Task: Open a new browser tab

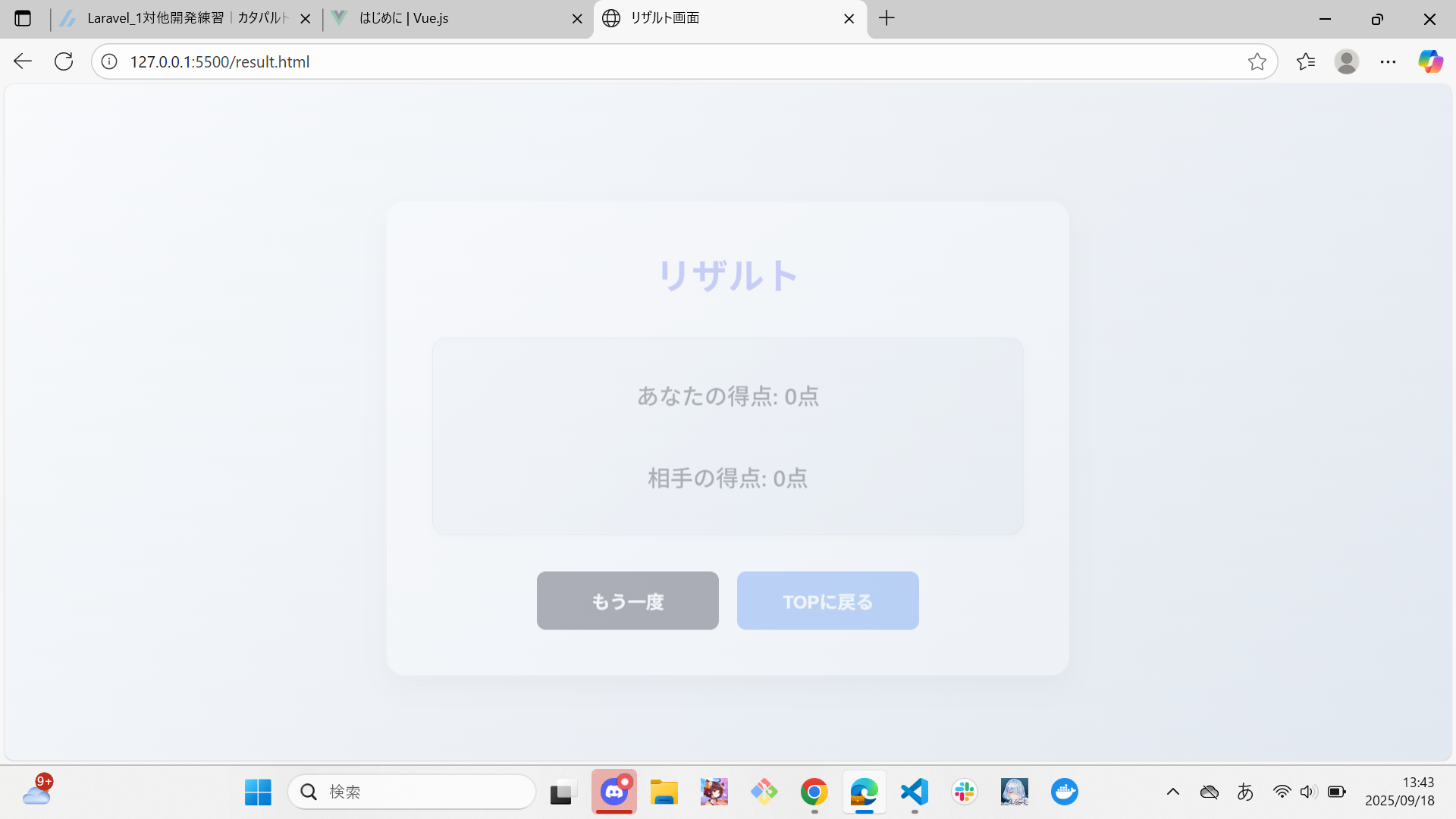Action: tap(886, 18)
